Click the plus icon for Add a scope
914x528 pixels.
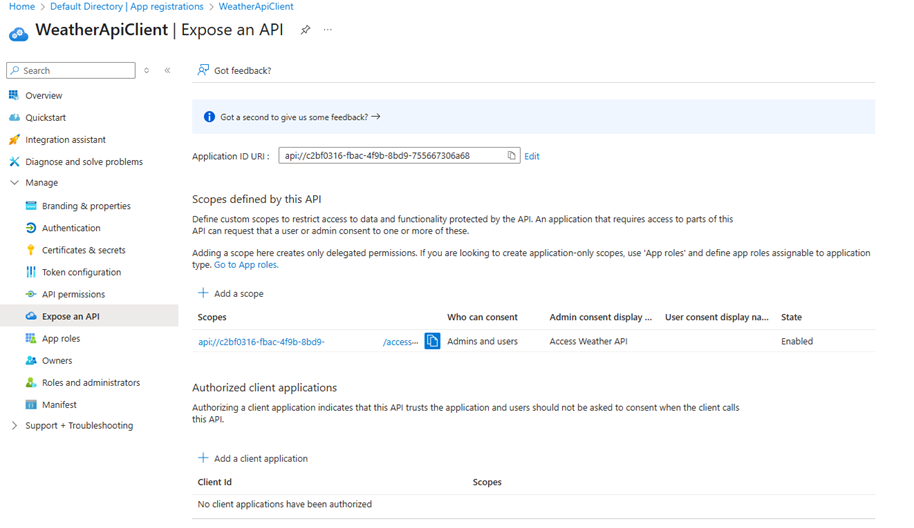[x=203, y=293]
